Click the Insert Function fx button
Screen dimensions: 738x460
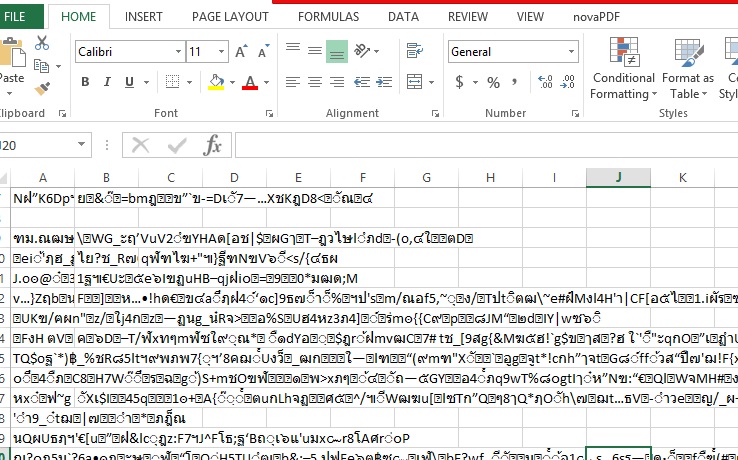pos(212,145)
